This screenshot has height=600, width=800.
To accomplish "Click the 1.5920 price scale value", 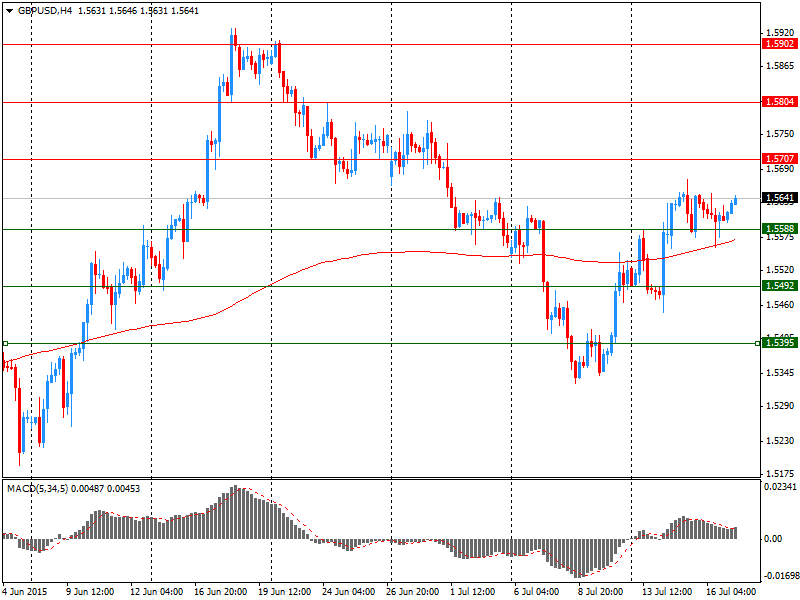I will (780, 33).
